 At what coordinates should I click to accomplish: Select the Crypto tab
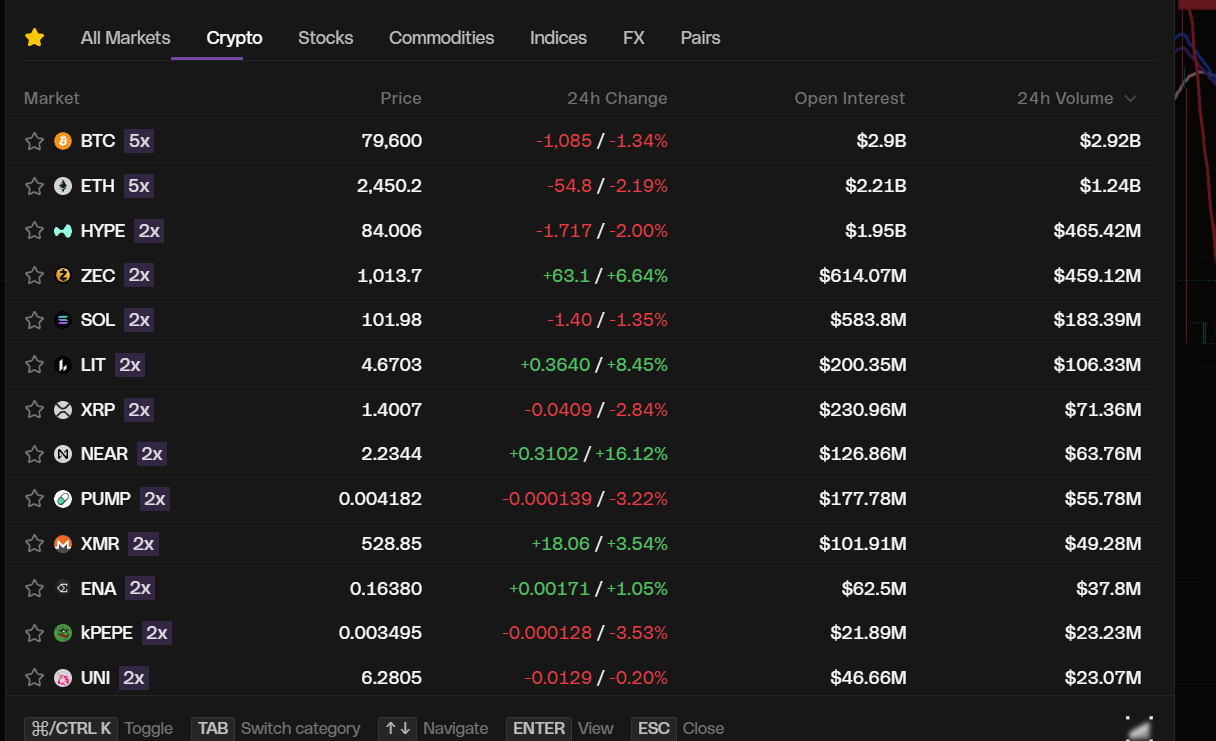[x=234, y=38]
